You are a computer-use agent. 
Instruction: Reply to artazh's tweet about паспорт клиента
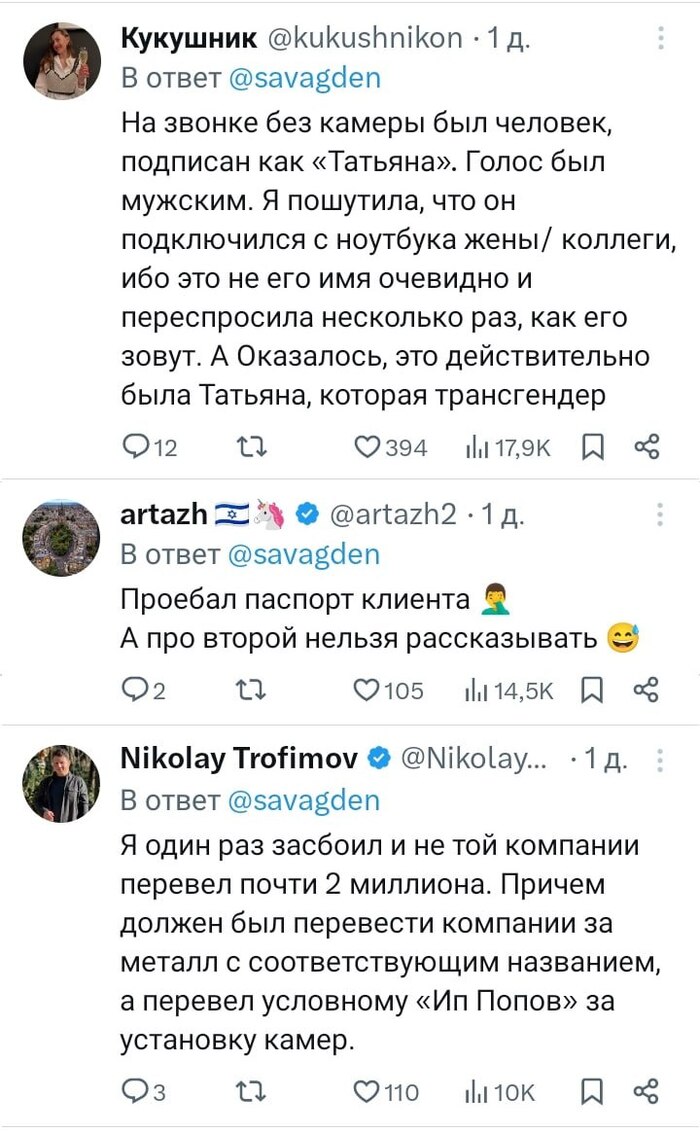135,690
